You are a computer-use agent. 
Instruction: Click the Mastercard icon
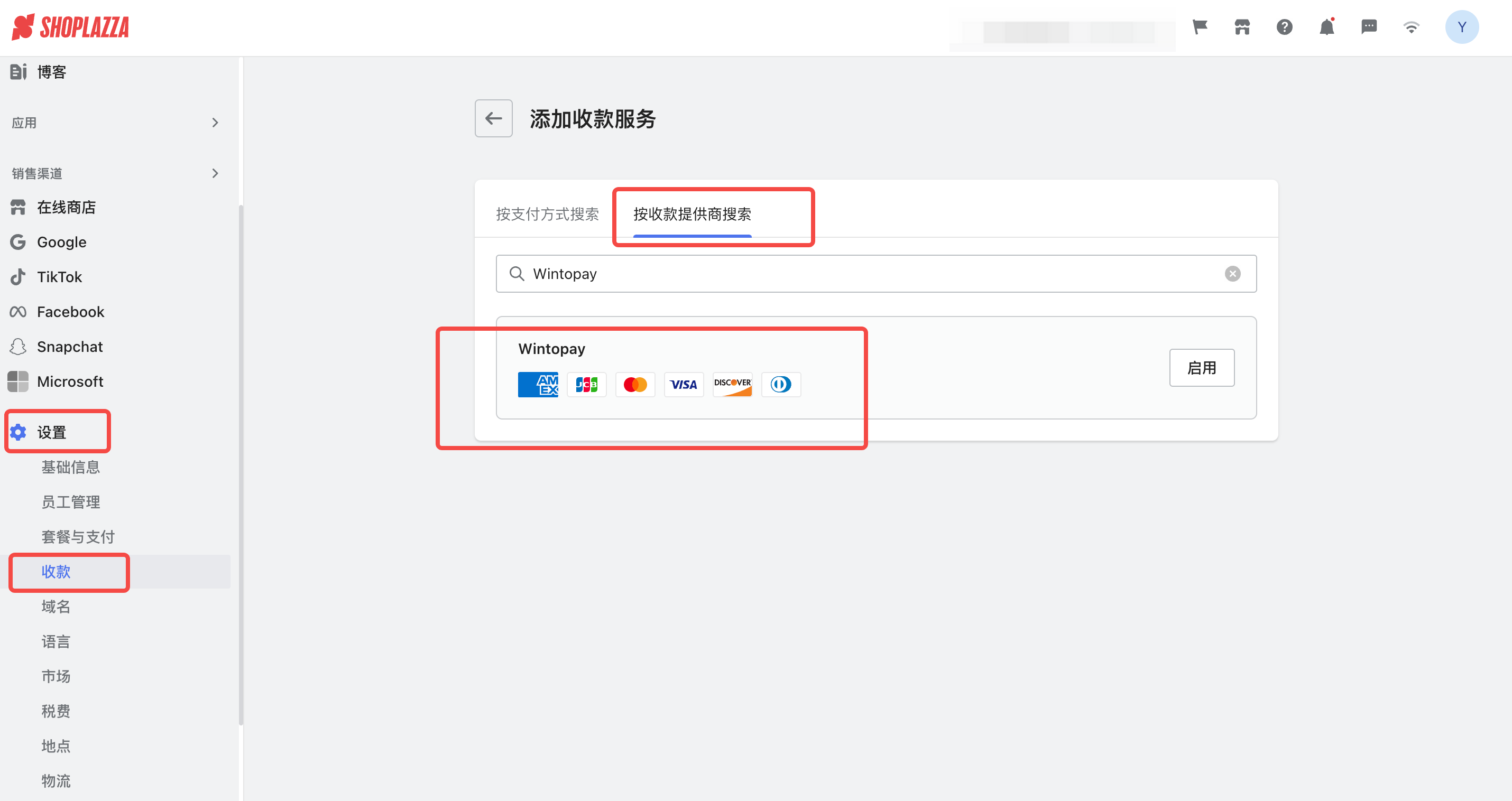point(635,384)
